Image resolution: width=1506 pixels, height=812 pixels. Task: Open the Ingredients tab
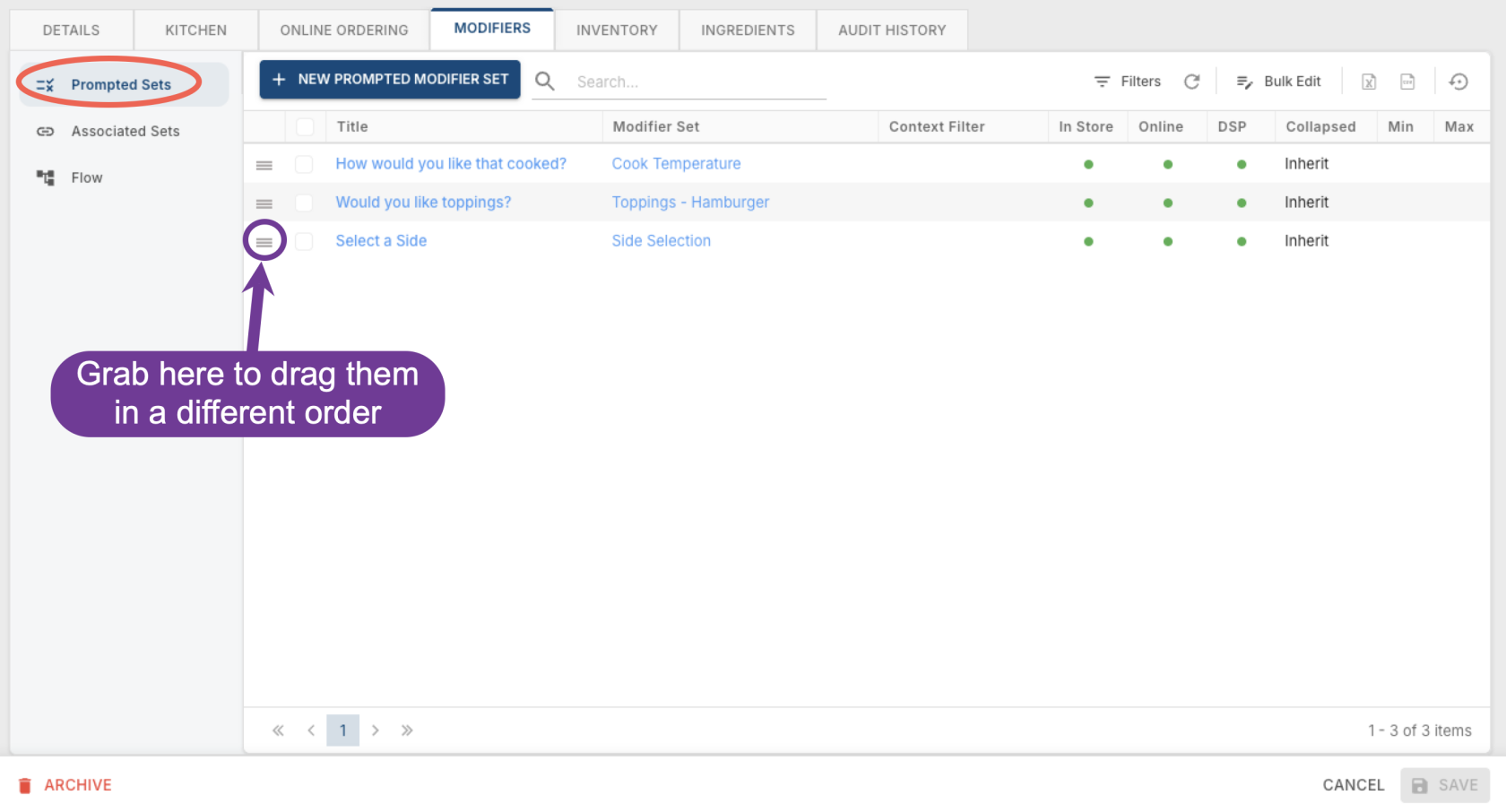click(748, 30)
